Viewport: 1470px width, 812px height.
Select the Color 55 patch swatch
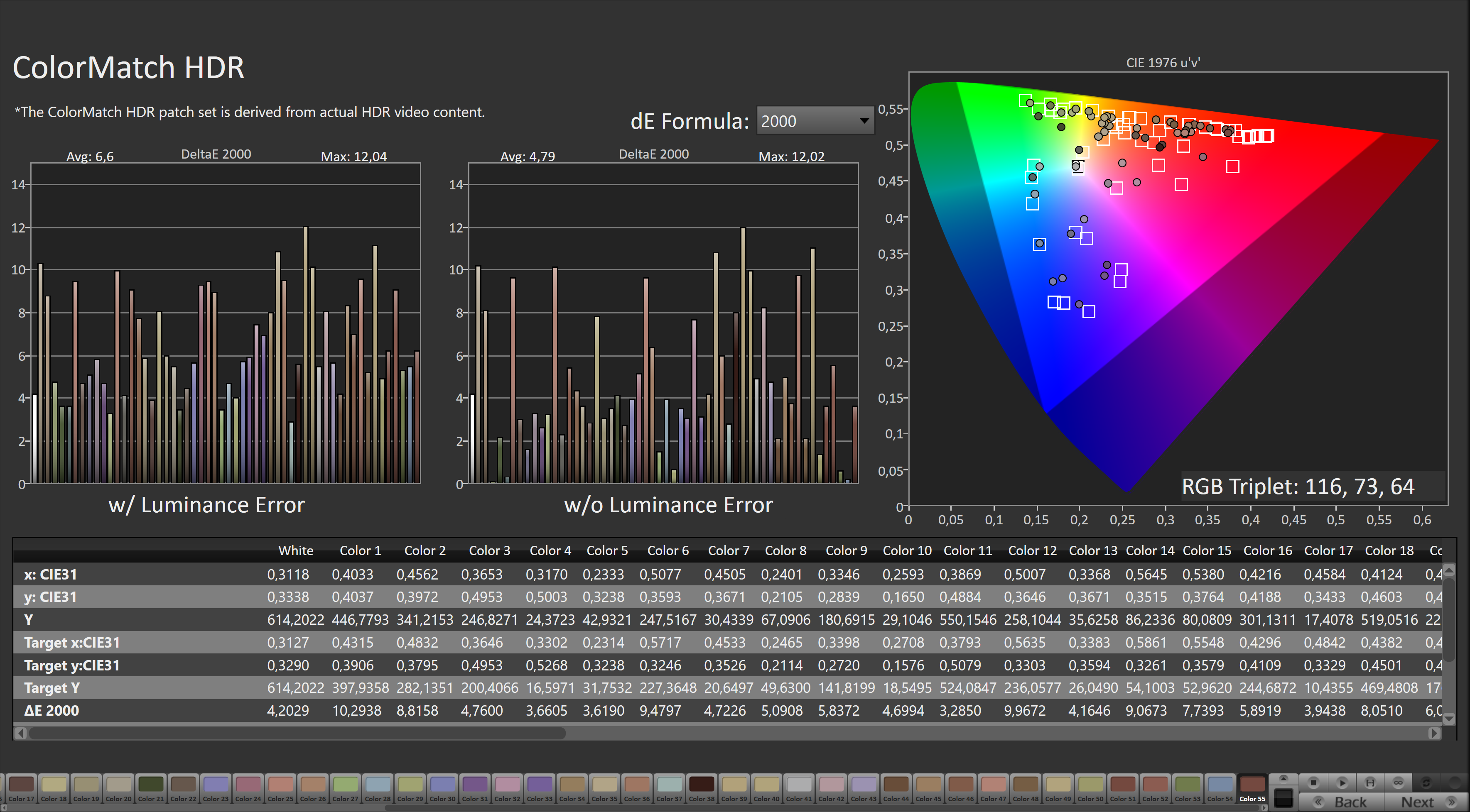tap(1252, 788)
